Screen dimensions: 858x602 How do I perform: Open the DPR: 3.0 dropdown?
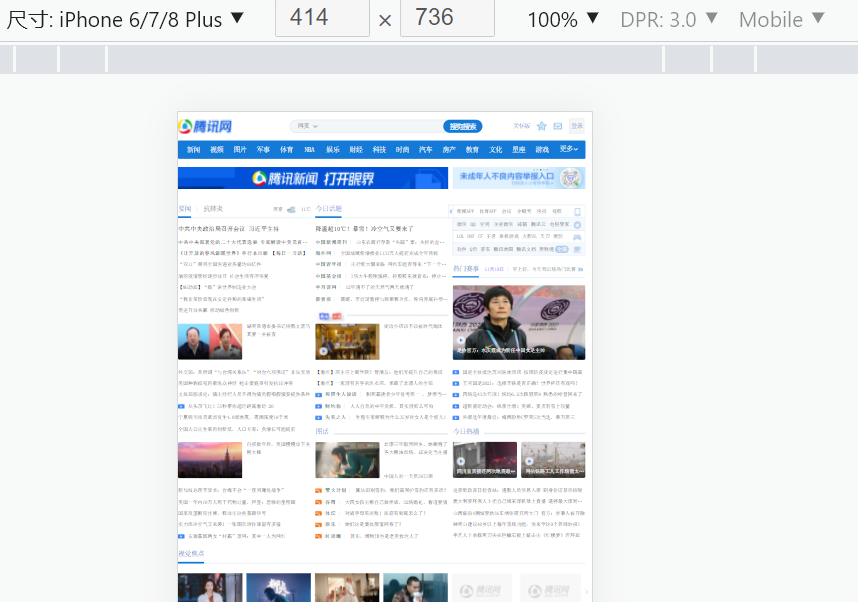coord(669,20)
